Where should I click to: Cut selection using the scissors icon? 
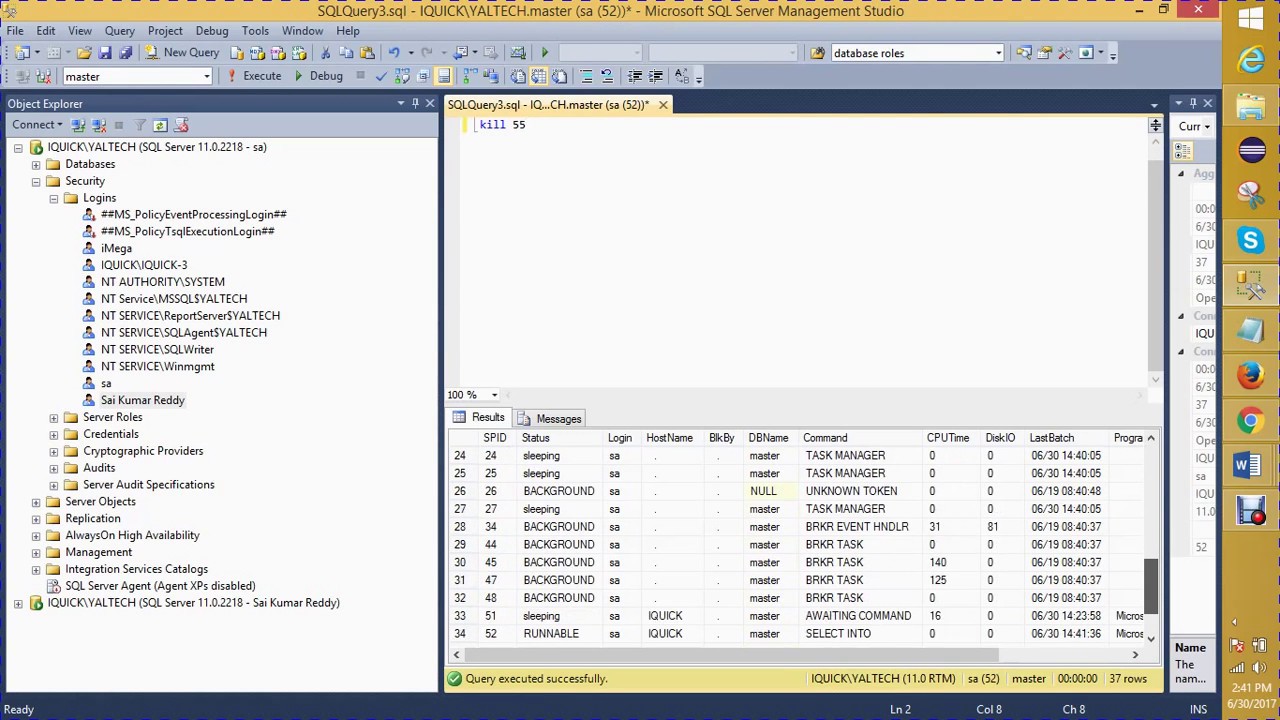pyautogui.click(x=326, y=53)
